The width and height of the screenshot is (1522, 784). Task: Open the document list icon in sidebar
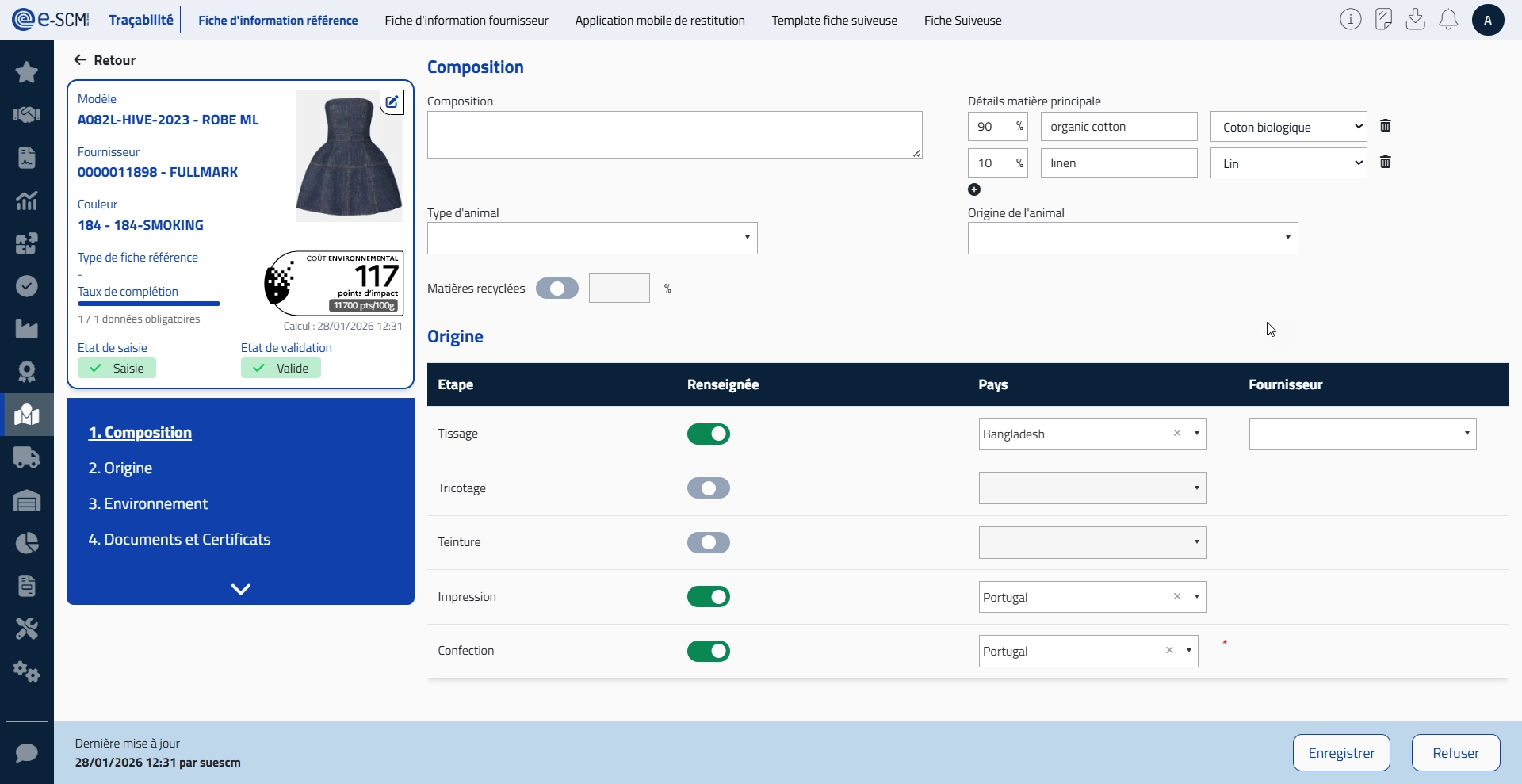click(27, 586)
